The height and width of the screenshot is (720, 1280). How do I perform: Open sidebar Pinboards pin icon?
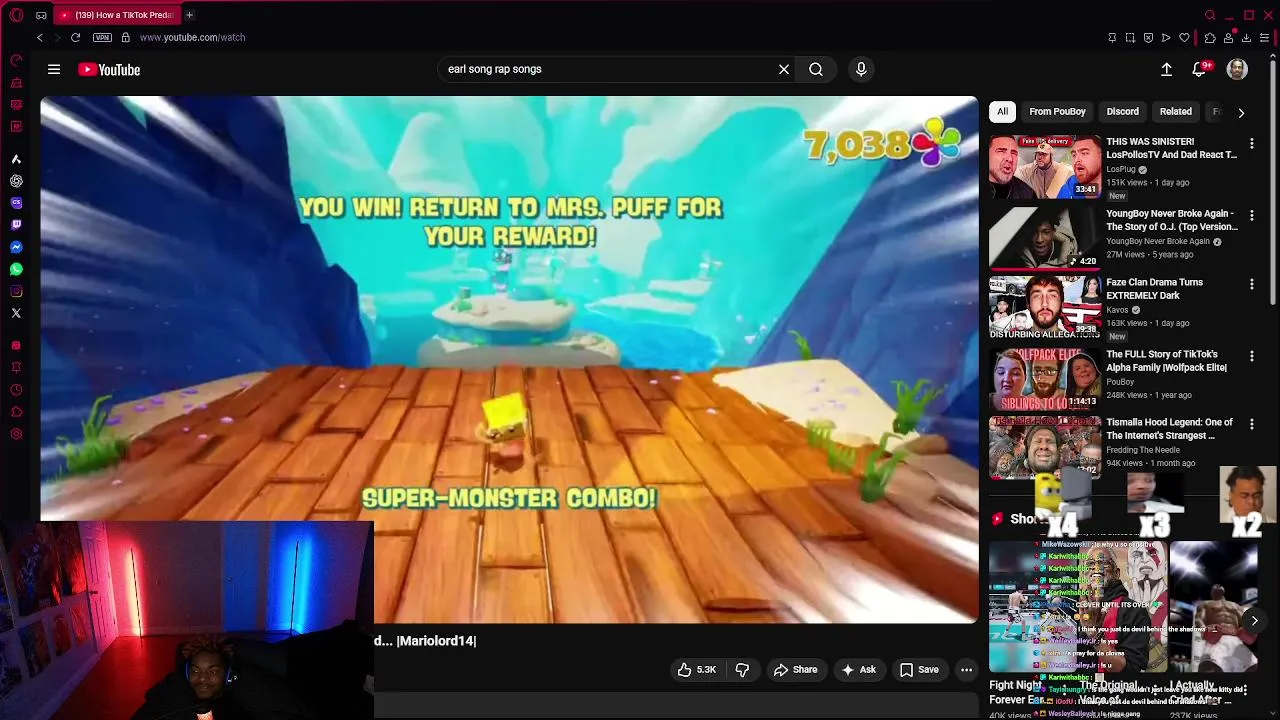tap(16, 368)
